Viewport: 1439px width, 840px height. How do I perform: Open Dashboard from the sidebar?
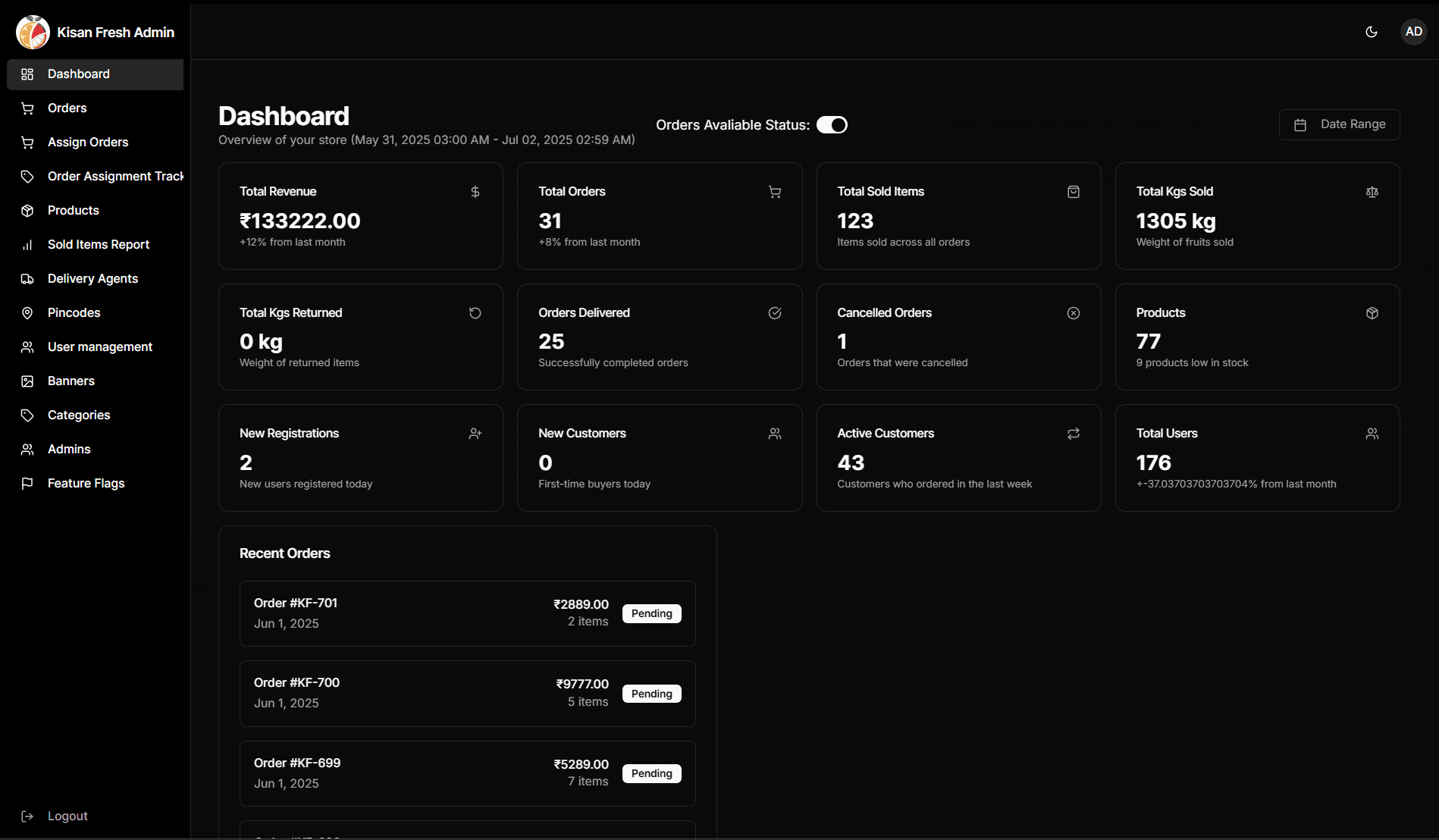[96, 74]
